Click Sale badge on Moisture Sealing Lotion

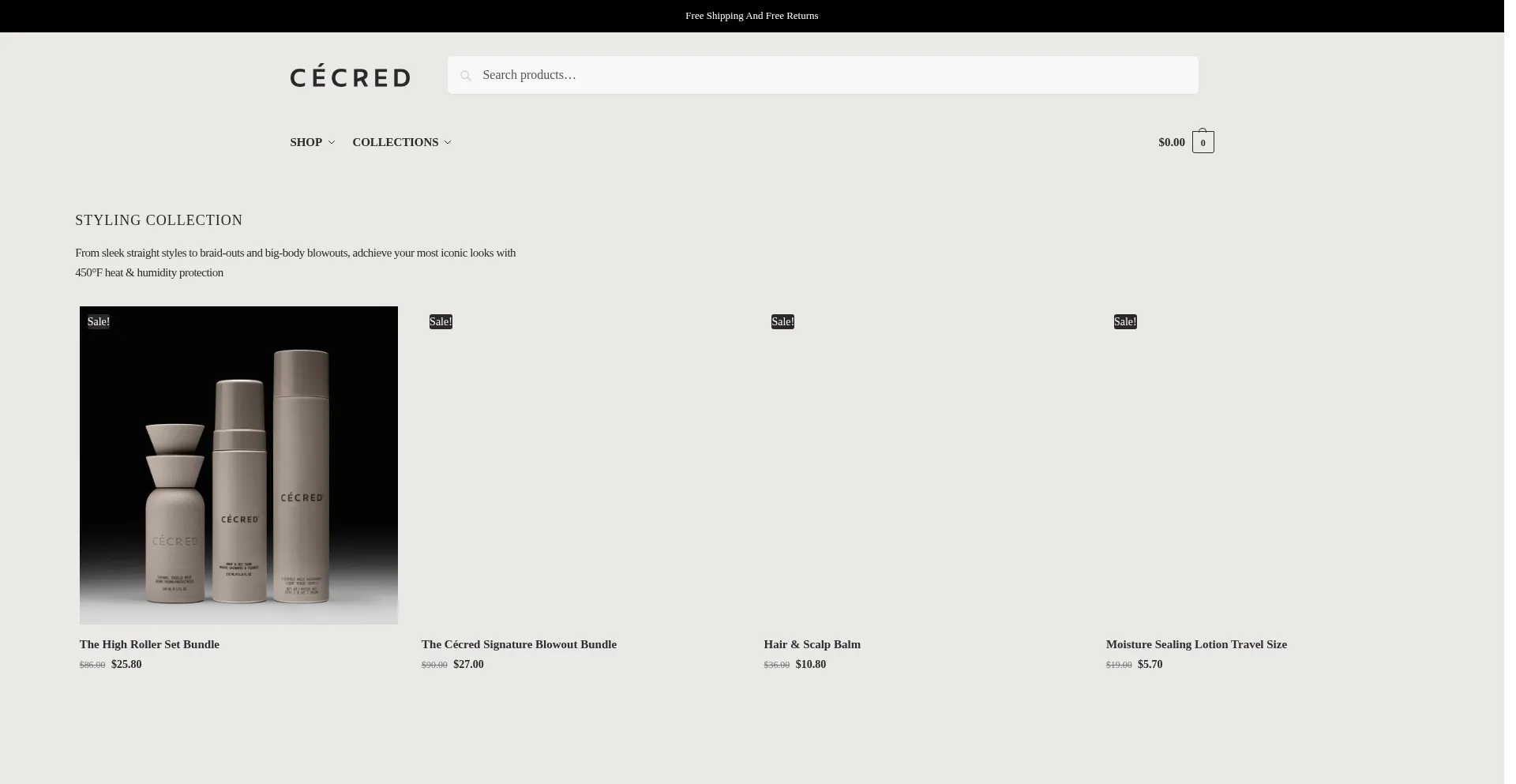click(1125, 321)
